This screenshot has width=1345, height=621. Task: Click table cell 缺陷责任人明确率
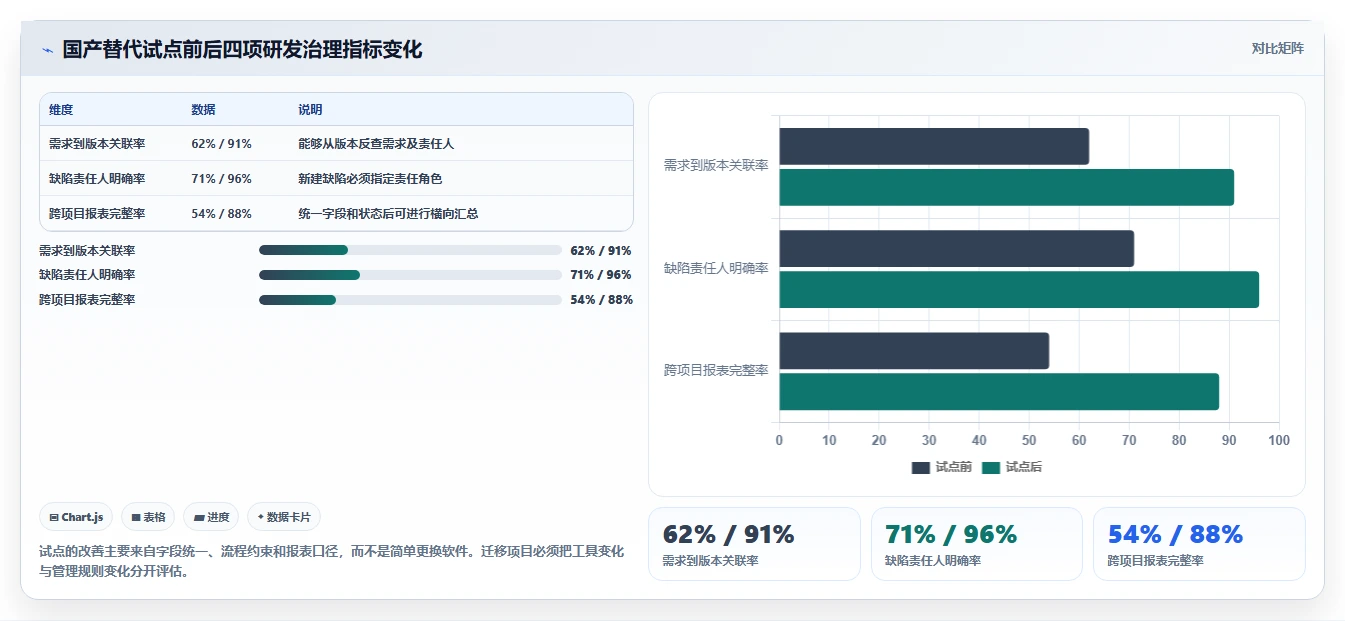[x=97, y=179]
